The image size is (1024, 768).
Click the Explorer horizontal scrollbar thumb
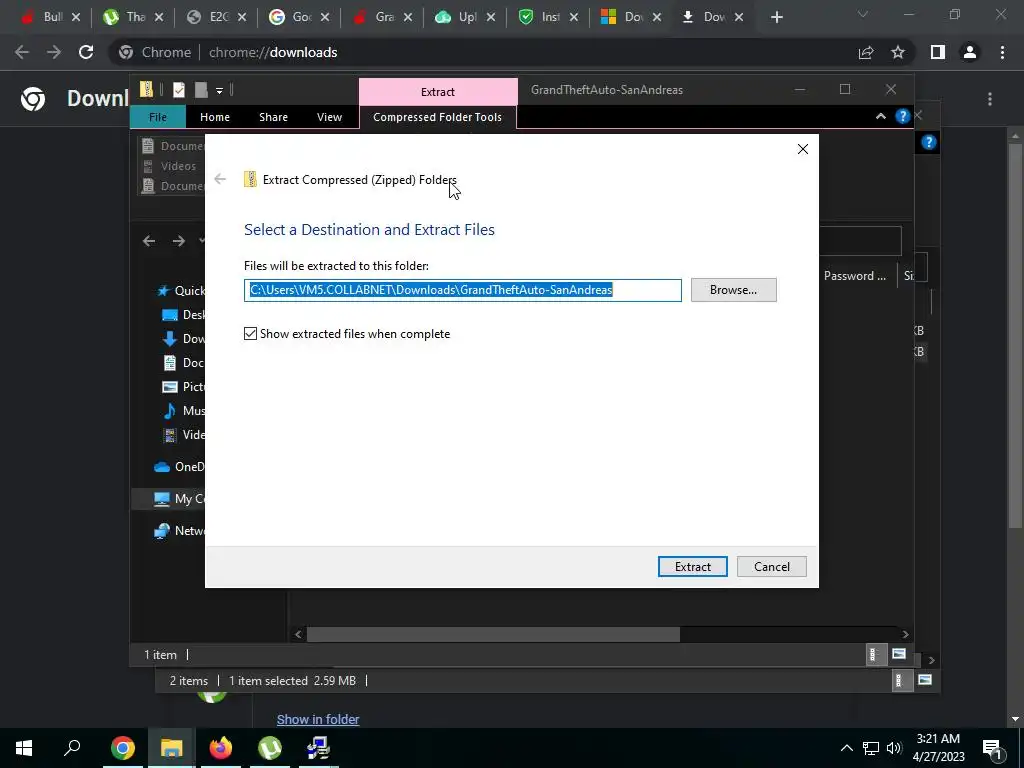point(493,634)
